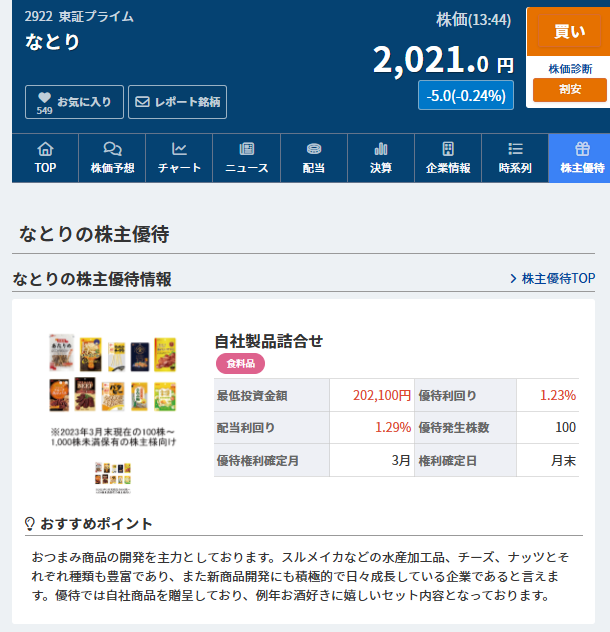Open the 株主優待TOP link
This screenshot has width=610, height=632.
point(558,279)
